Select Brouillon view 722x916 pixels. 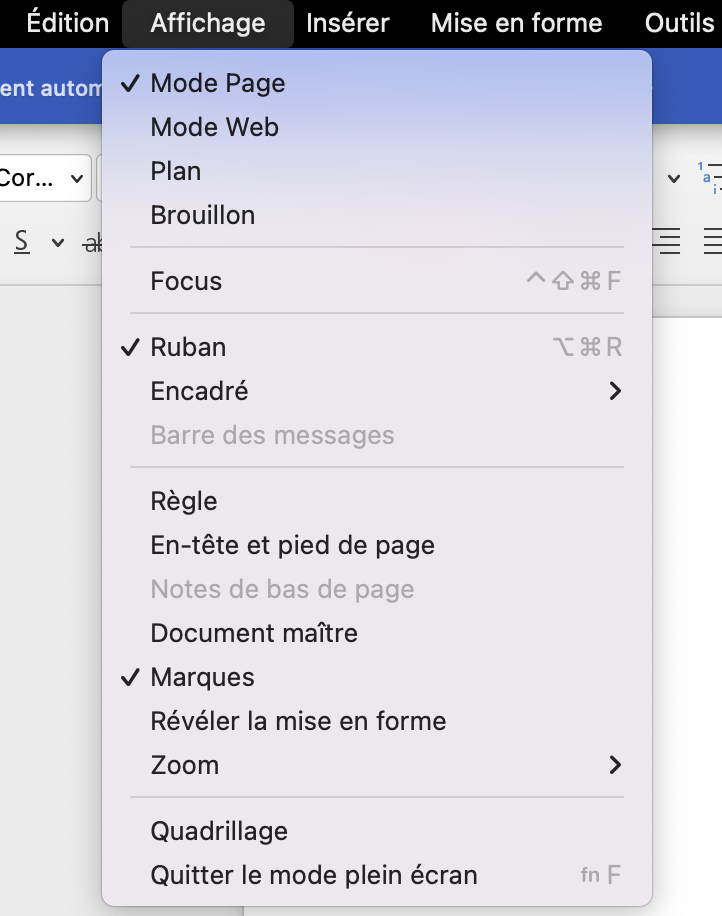[202, 215]
